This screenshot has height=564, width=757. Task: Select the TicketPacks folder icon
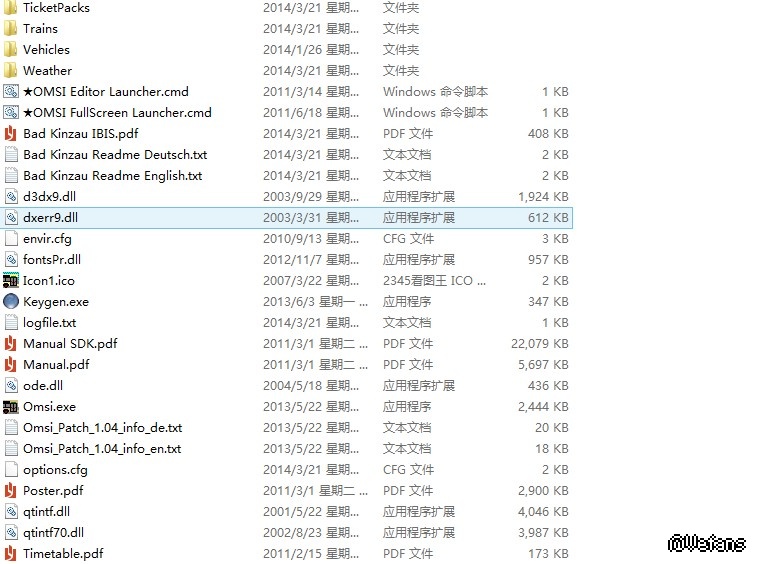point(11,8)
